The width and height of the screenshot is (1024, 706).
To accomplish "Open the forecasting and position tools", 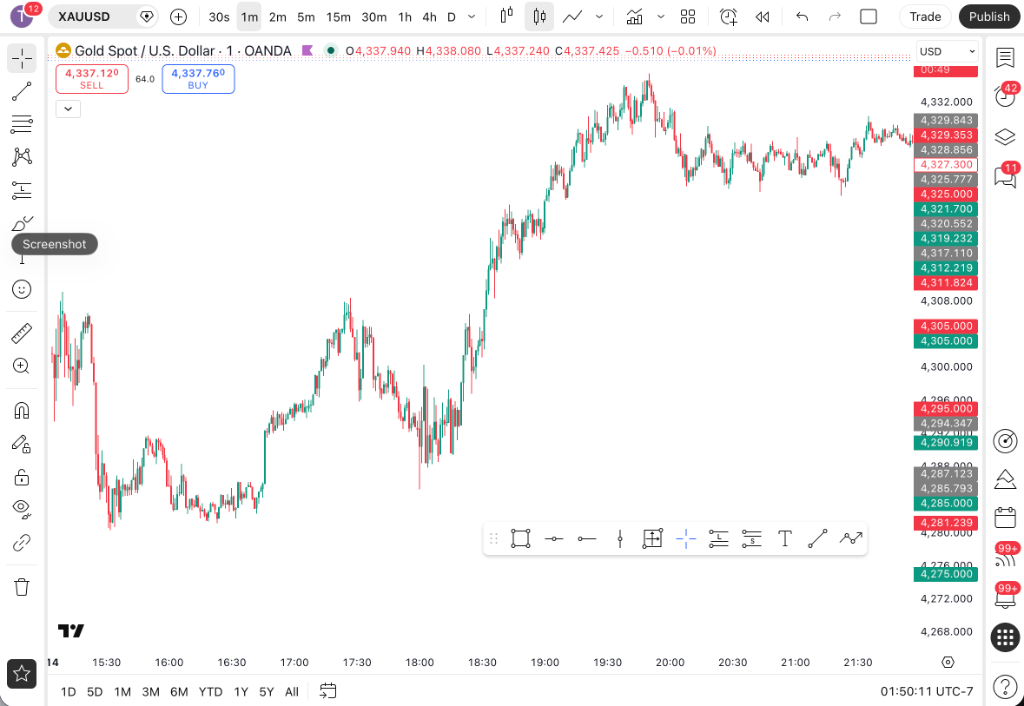I will pos(22,191).
